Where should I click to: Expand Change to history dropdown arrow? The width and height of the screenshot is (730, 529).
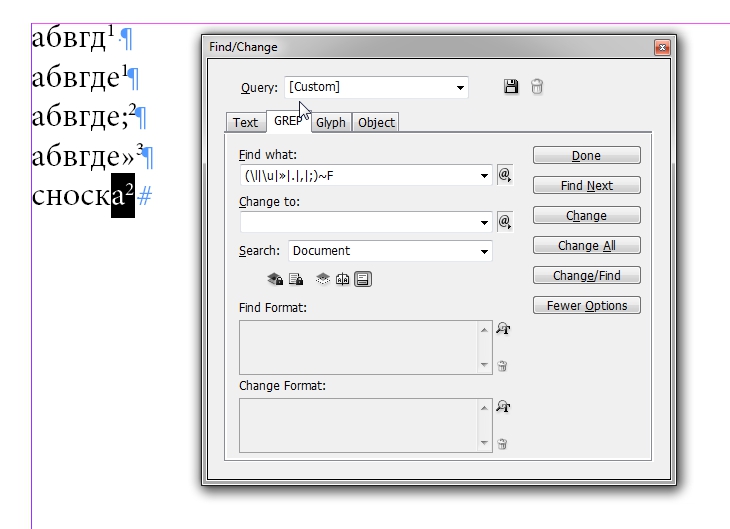click(x=484, y=222)
